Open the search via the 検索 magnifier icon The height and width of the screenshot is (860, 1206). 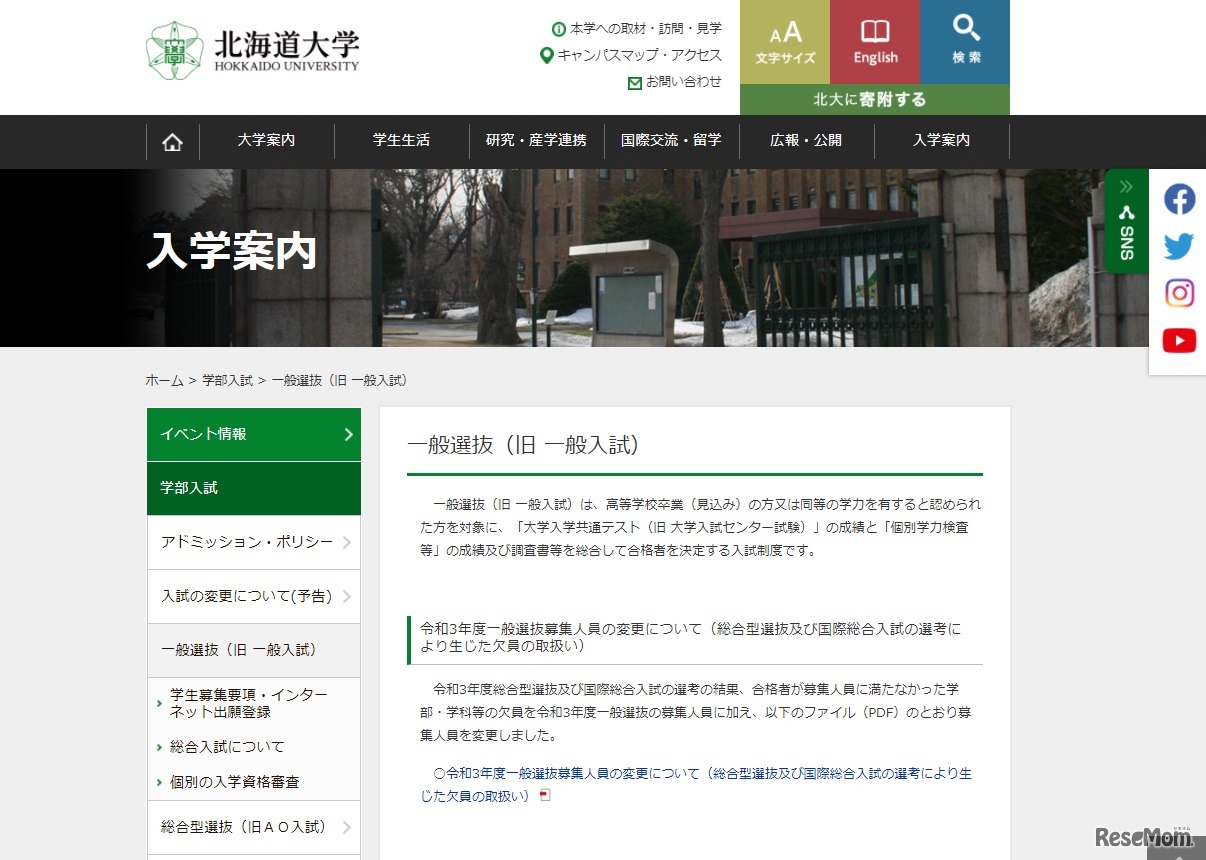coord(964,40)
